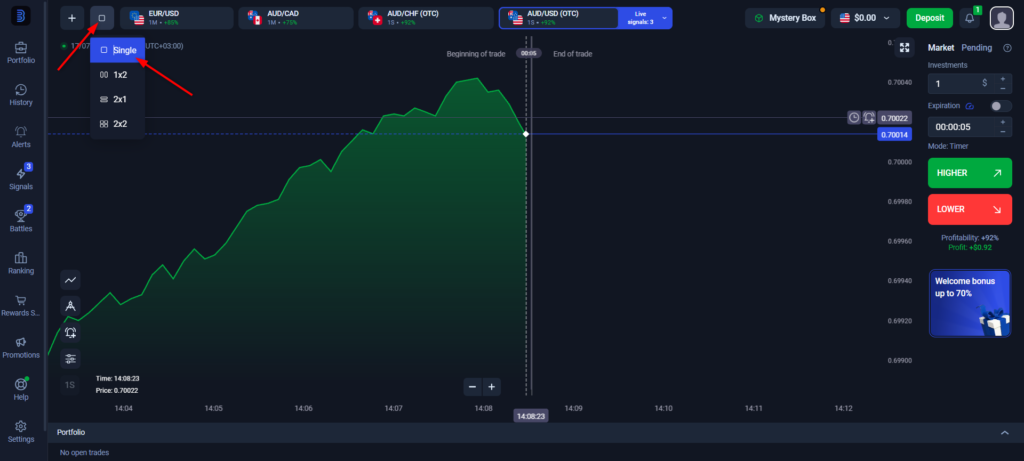
Task: Click the green Deposit button
Action: [x=929, y=18]
